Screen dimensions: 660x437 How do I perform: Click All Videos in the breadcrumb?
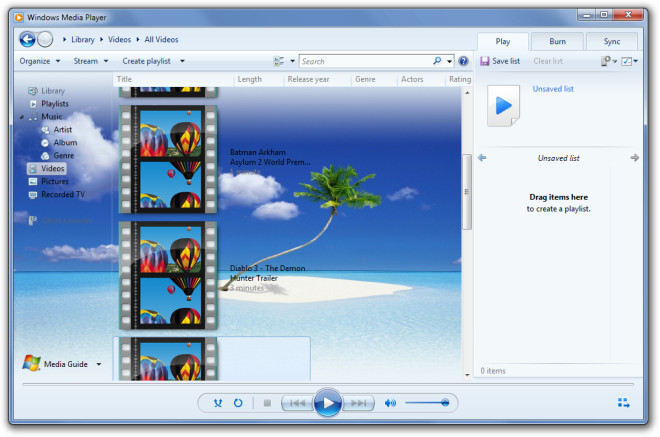pos(161,40)
